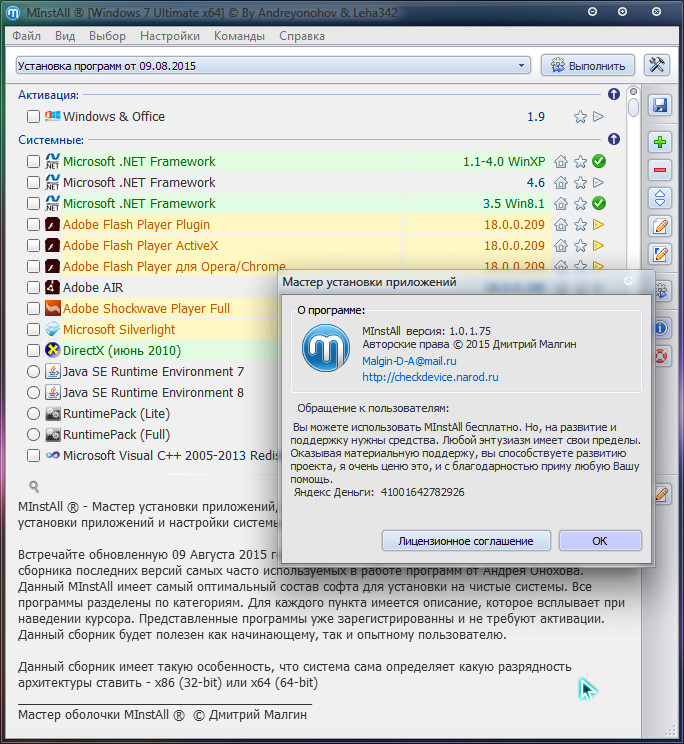Click the program list vertical scrollbar thumb
This screenshot has width=684, height=744.
633,107
